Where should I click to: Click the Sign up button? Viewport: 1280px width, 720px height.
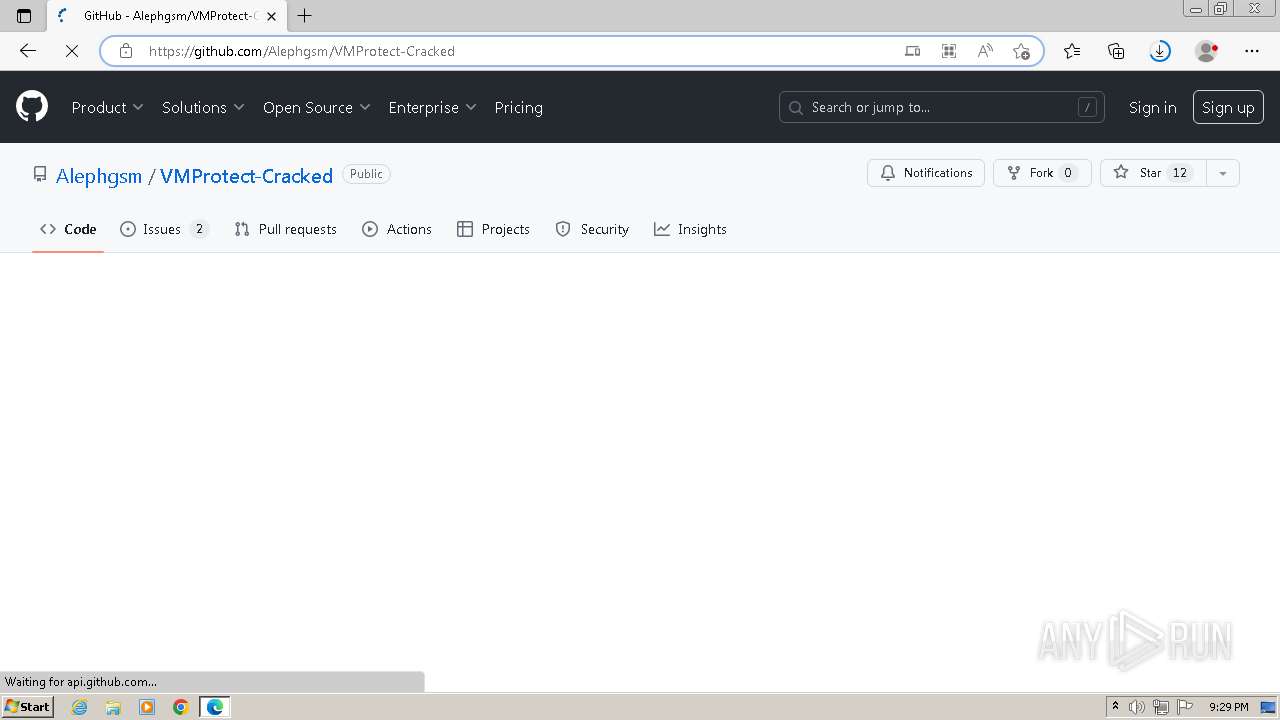pyautogui.click(x=1228, y=107)
